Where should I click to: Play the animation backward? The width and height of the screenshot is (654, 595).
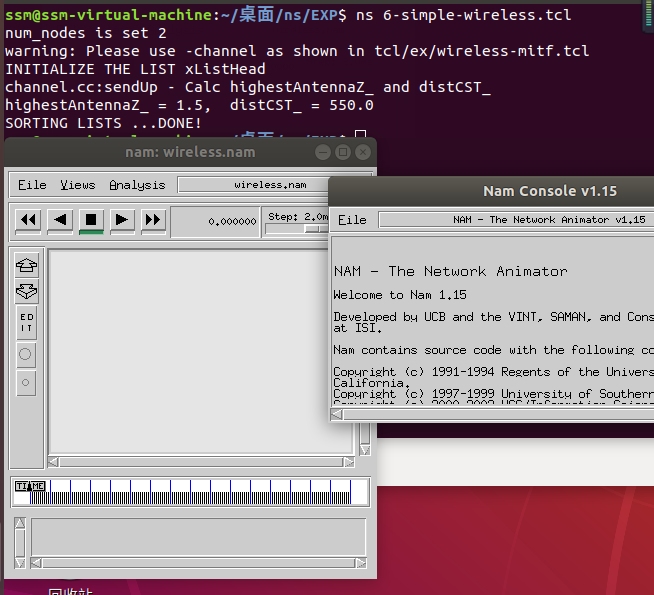60,220
